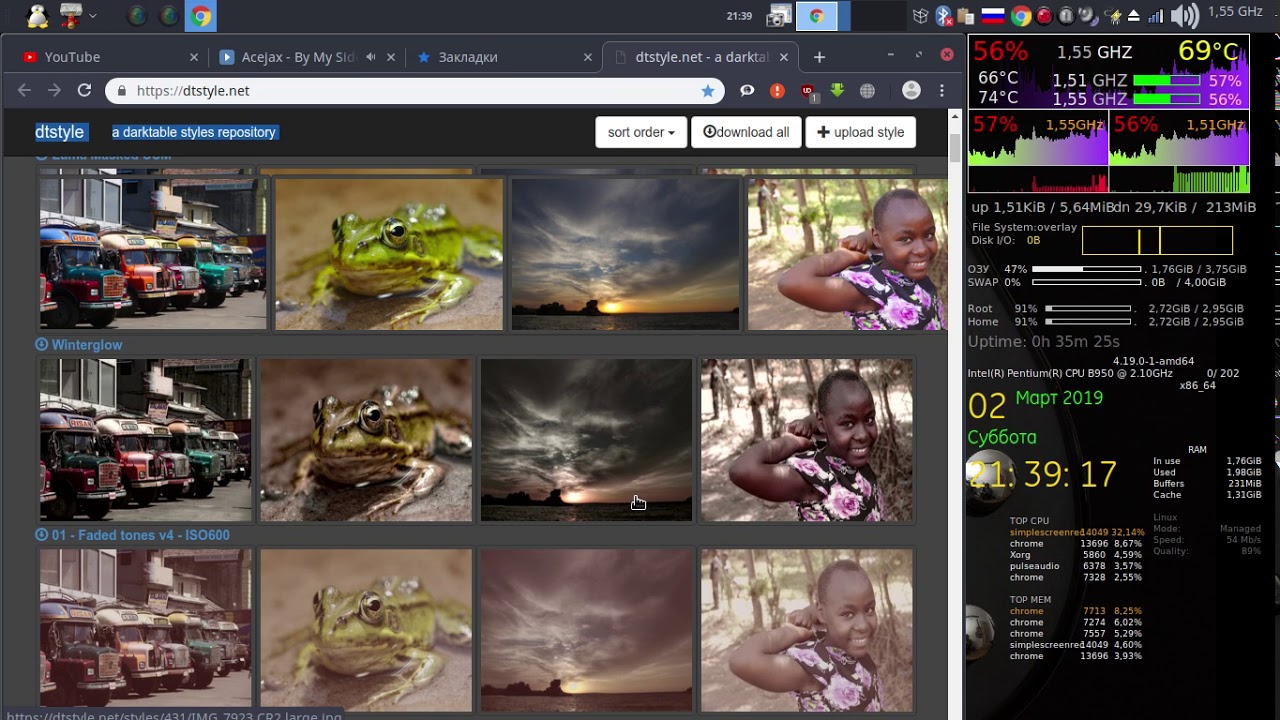Open the speech bubble extension
The width and height of the screenshot is (1280, 720).
[x=747, y=91]
